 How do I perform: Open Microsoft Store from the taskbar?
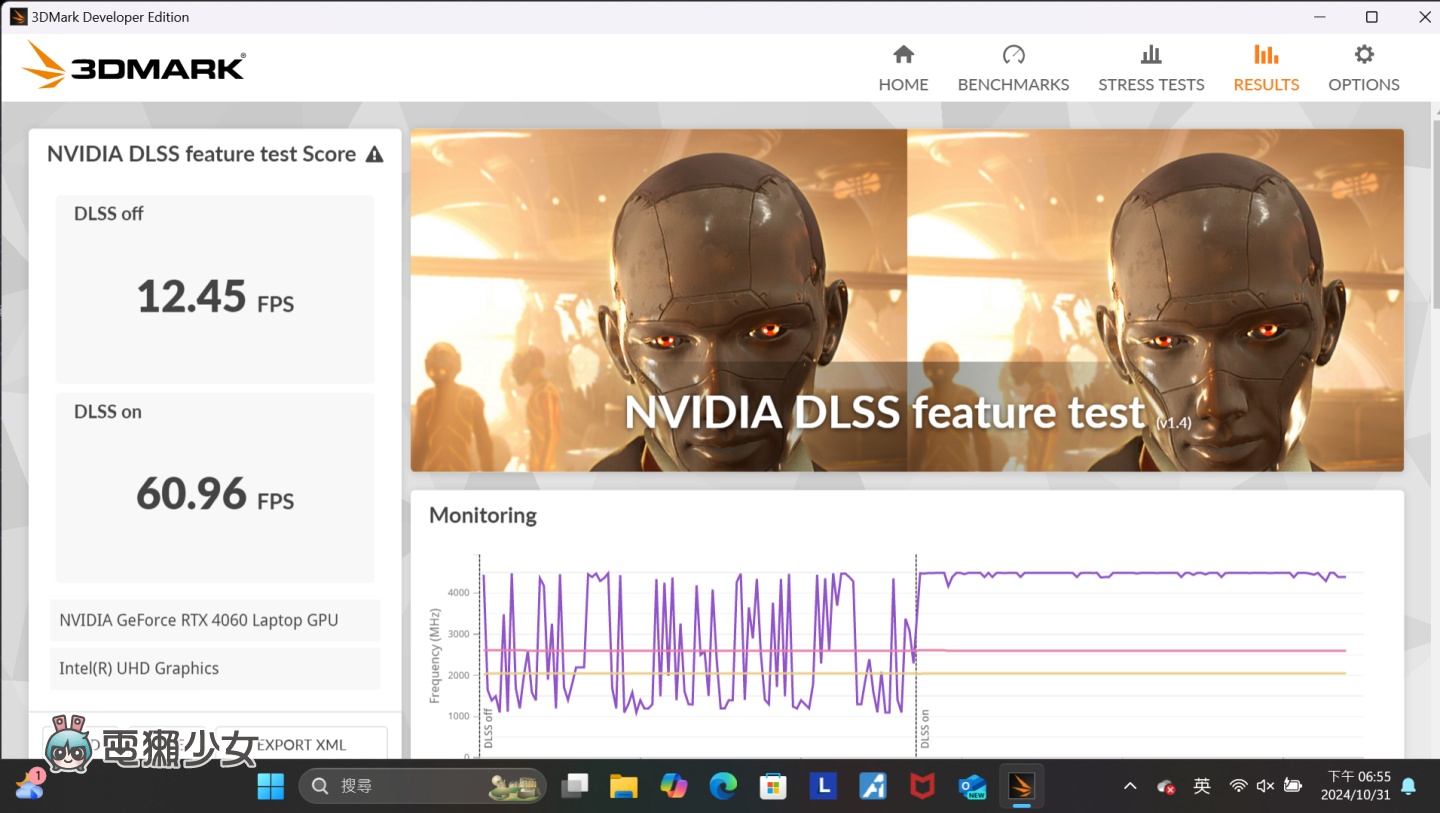pyautogui.click(x=773, y=786)
